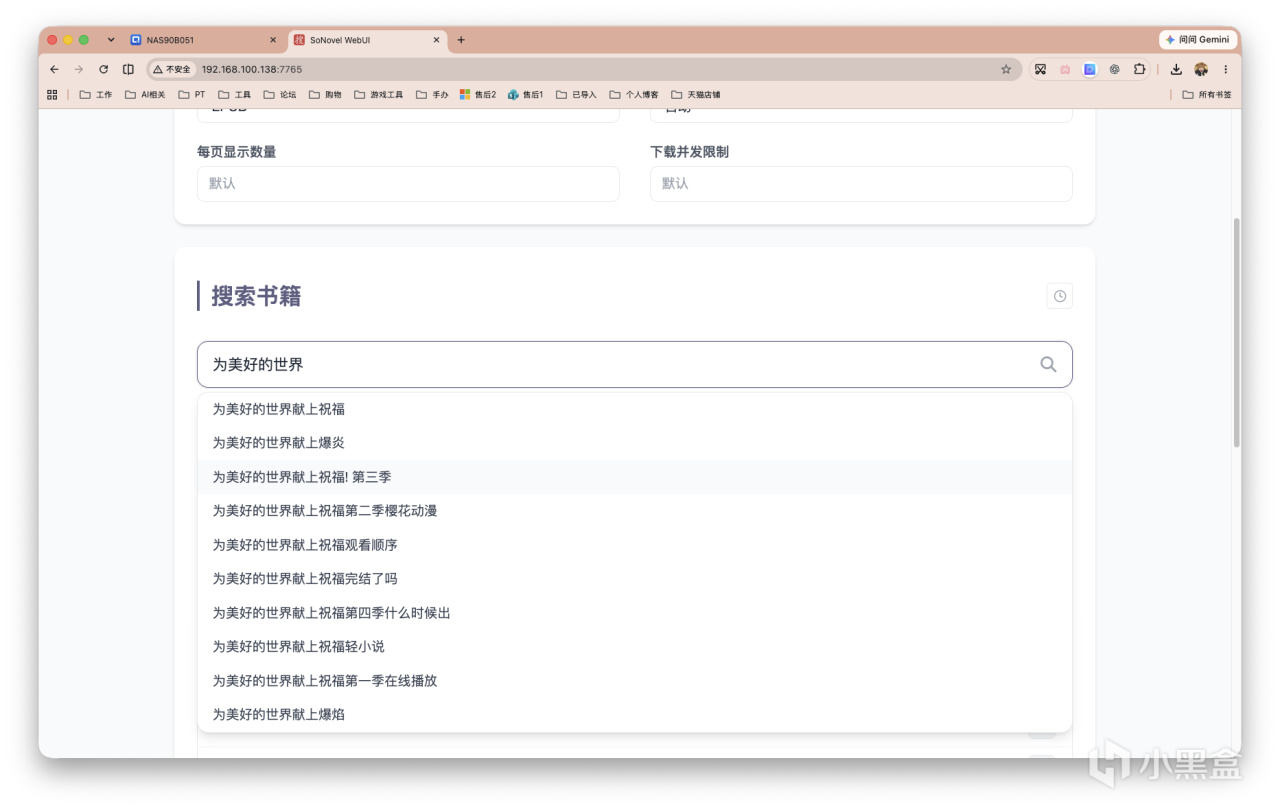Viewport: 1280px width, 809px height.
Task: Open the 已导入 bookmarks folder
Action: pos(576,94)
